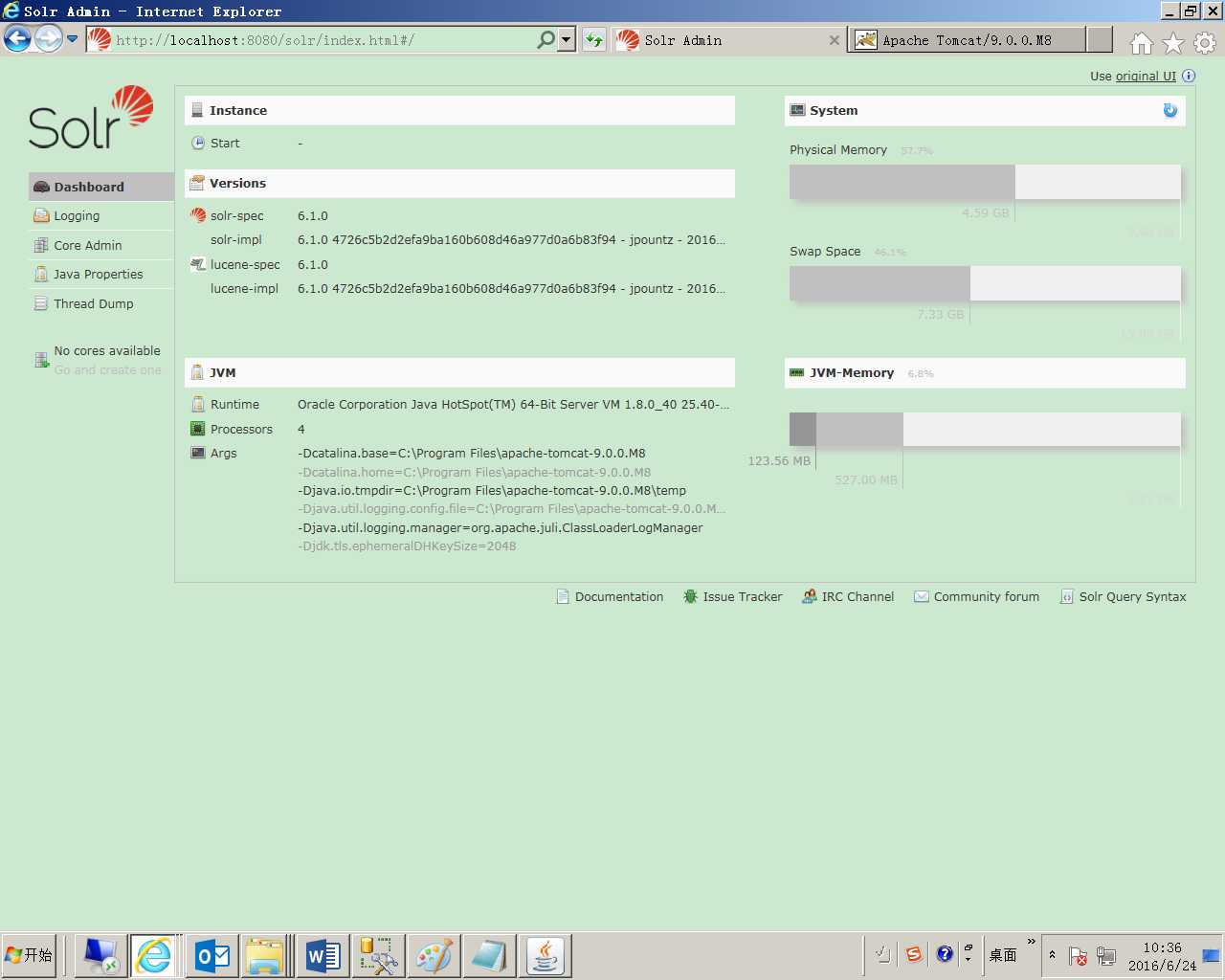Open the recent pages dropdown arrow
Viewport: 1225px width, 980px height.
pos(72,39)
